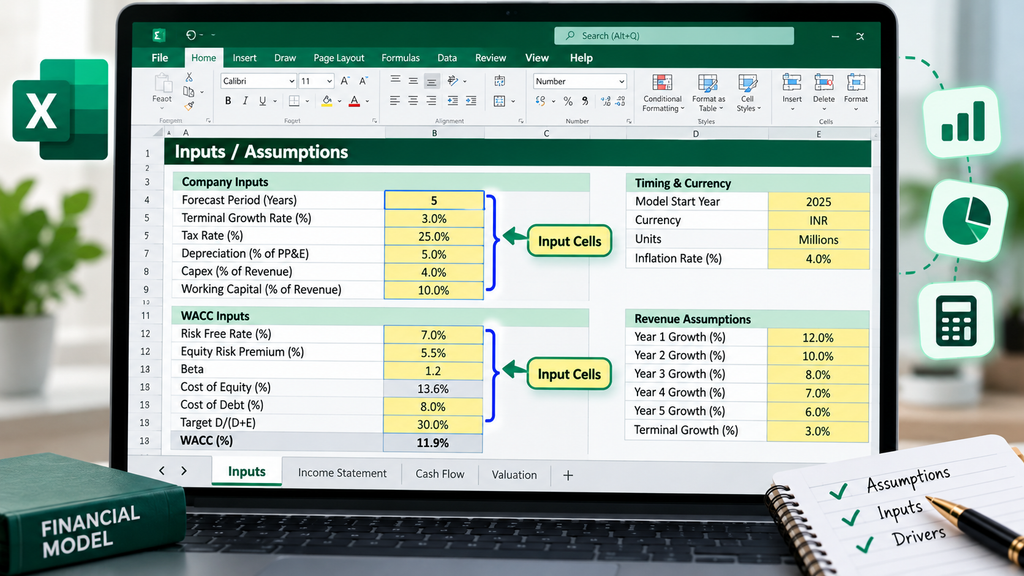Image resolution: width=1024 pixels, height=576 pixels.
Task: Click the Merge cells icon
Action: click(500, 101)
